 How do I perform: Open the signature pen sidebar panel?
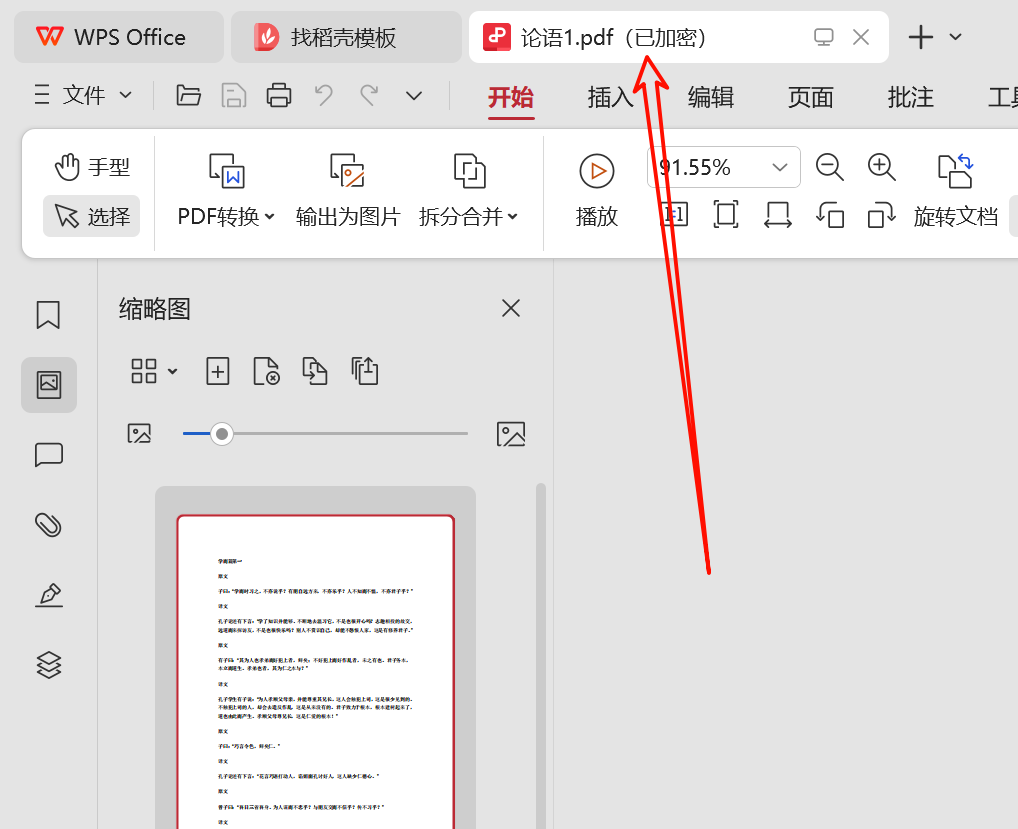click(48, 595)
